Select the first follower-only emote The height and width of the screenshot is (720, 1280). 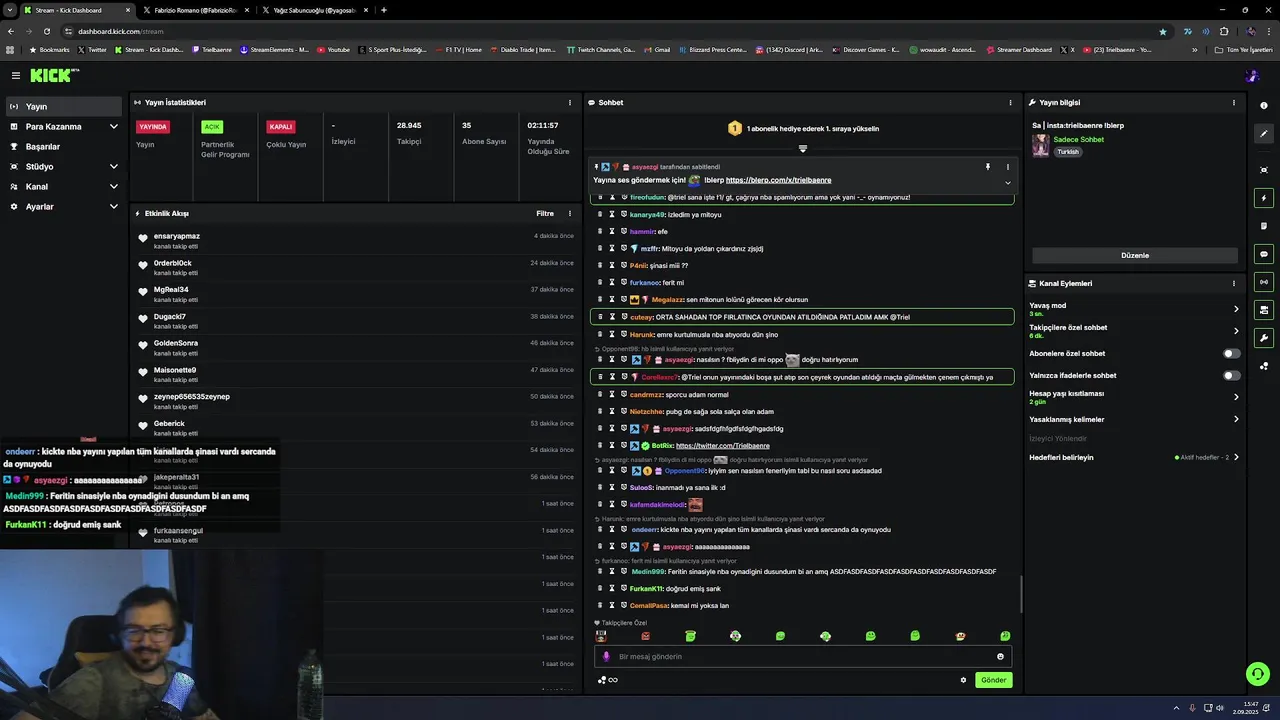(x=601, y=636)
